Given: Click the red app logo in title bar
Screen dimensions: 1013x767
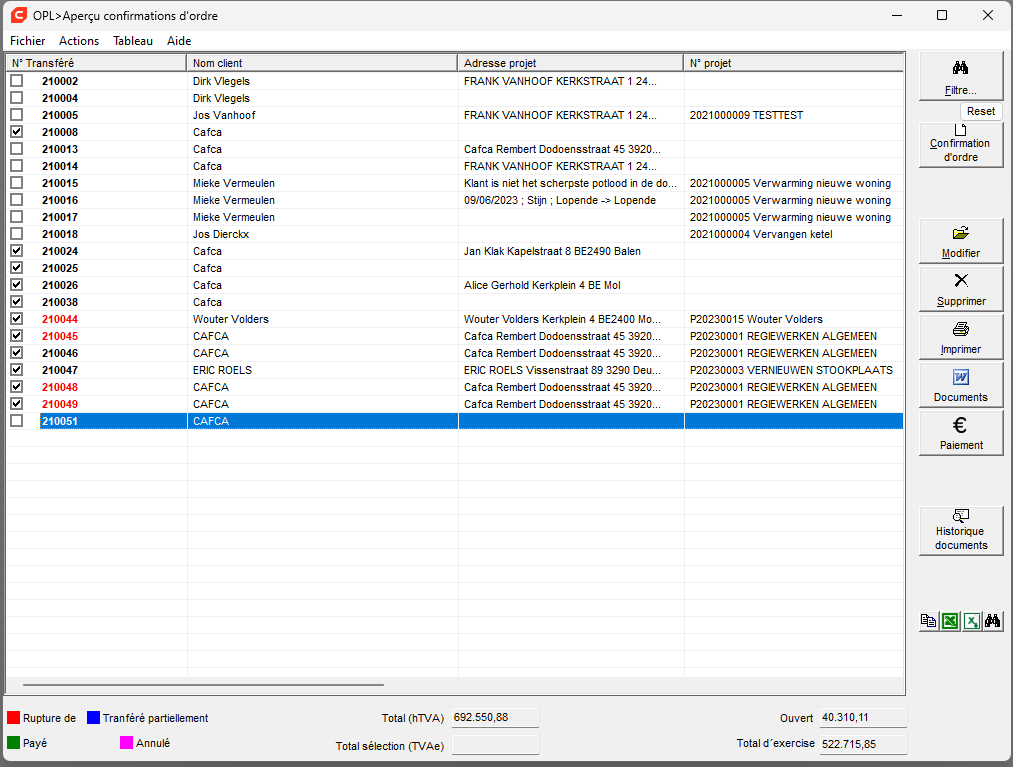Looking at the screenshot, I should 19,15.
